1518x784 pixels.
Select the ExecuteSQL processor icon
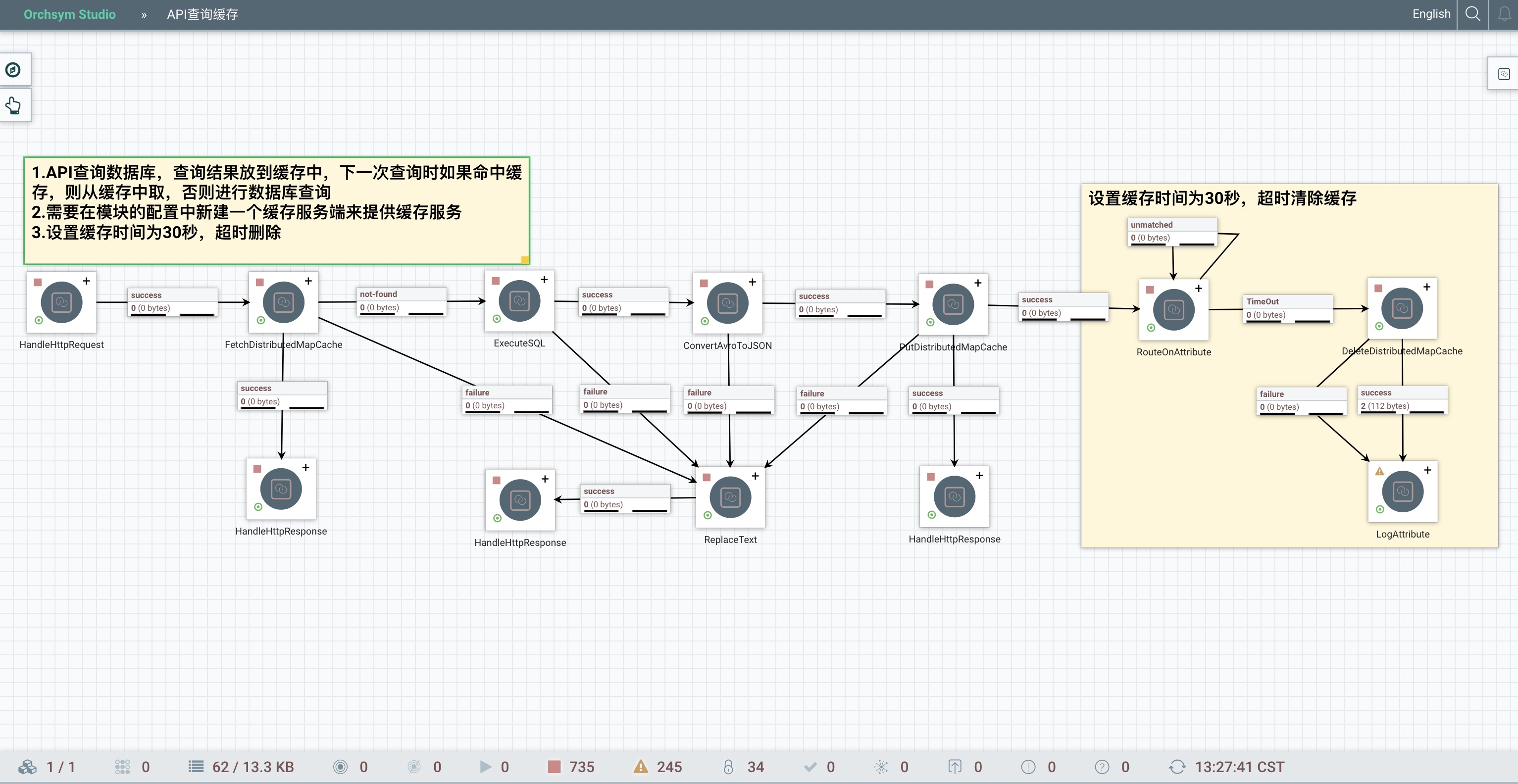[519, 301]
